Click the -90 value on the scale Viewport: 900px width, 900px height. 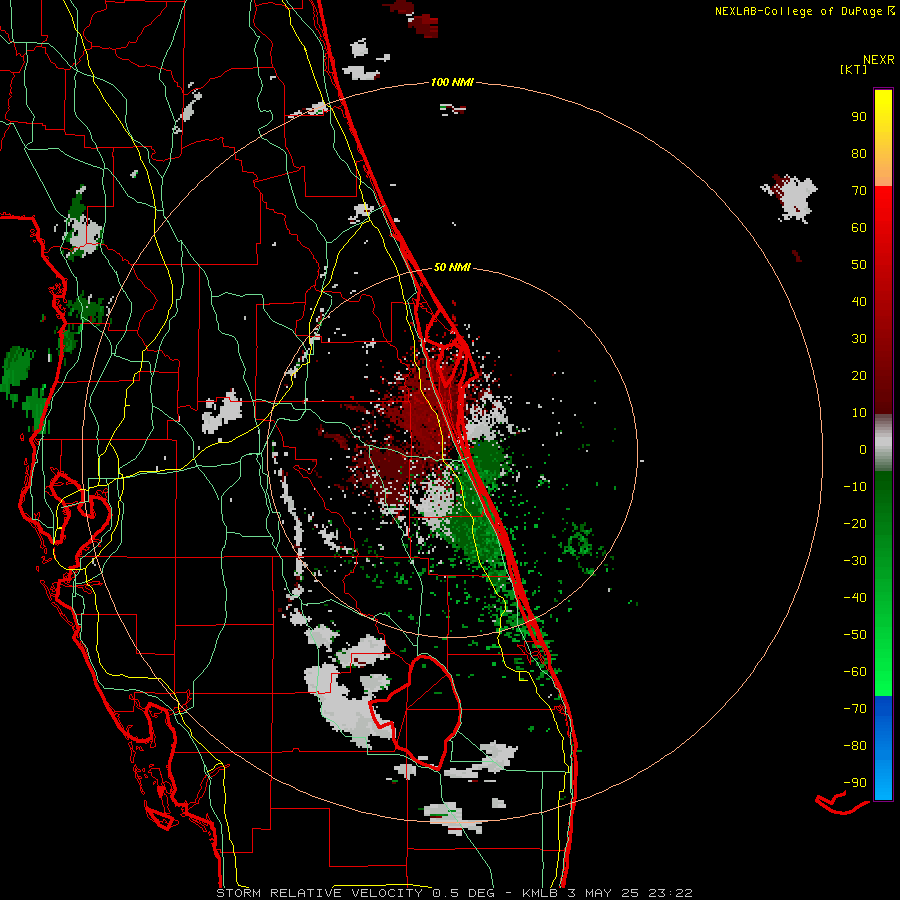(855, 783)
